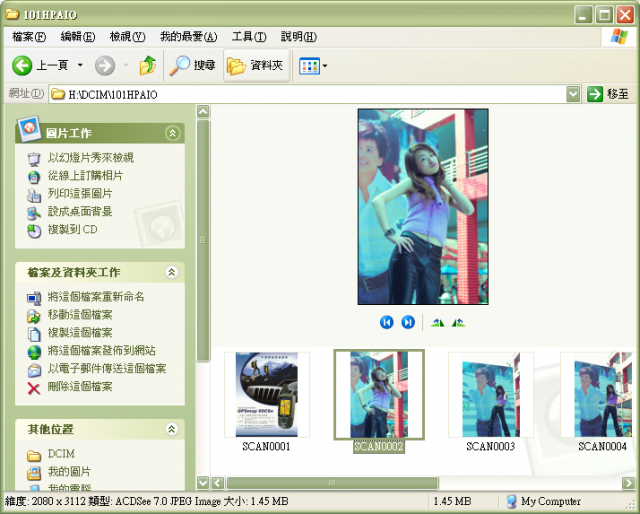
Task: Open the 我的最愛(A) menu
Action: (x=188, y=37)
